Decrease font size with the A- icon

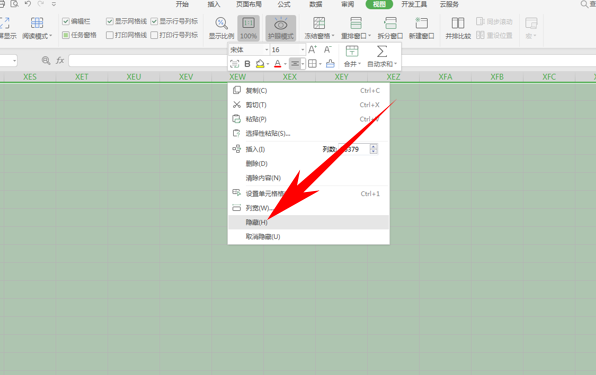pyautogui.click(x=328, y=50)
